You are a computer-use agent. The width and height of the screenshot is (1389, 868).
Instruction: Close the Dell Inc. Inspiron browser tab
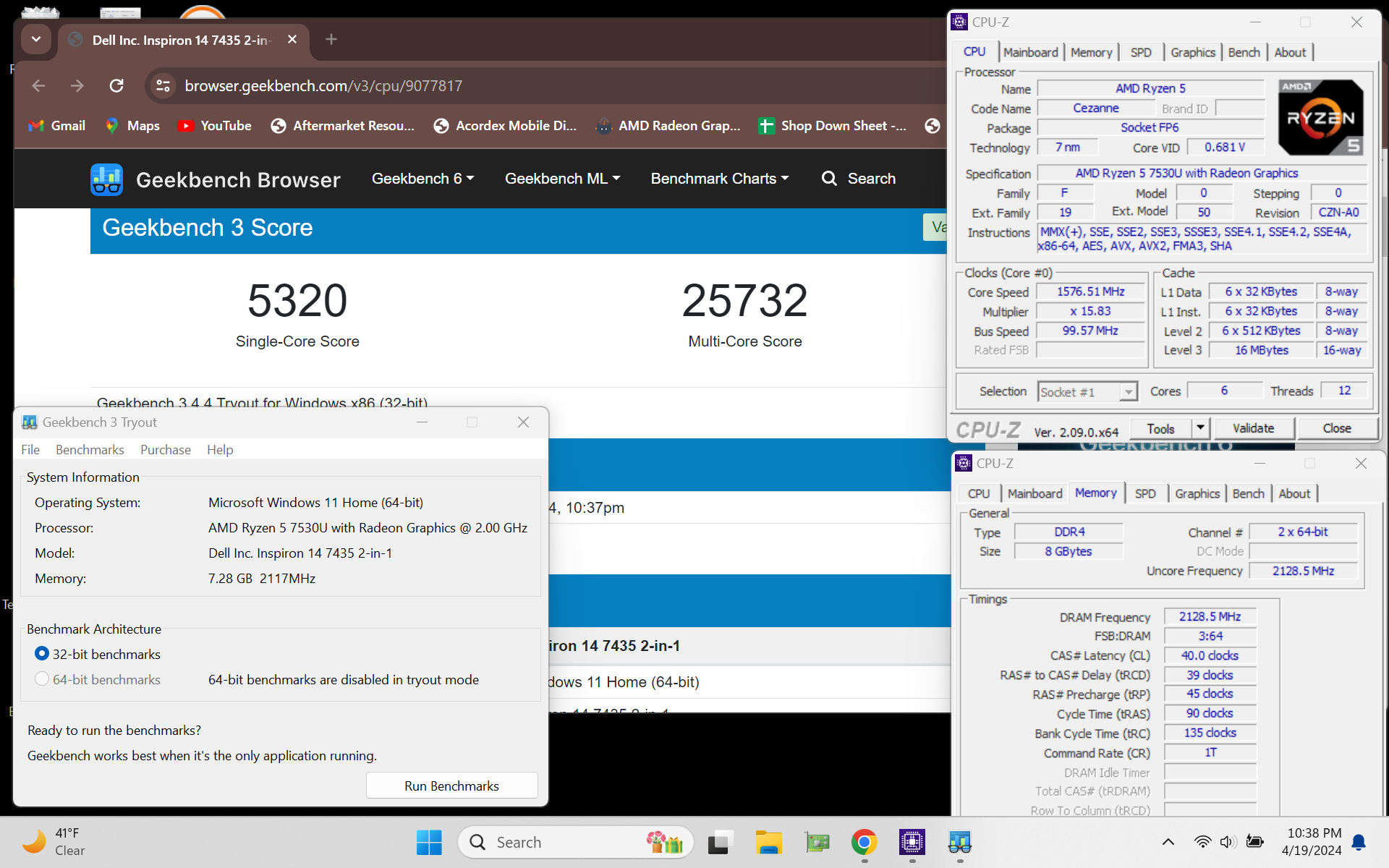click(292, 40)
